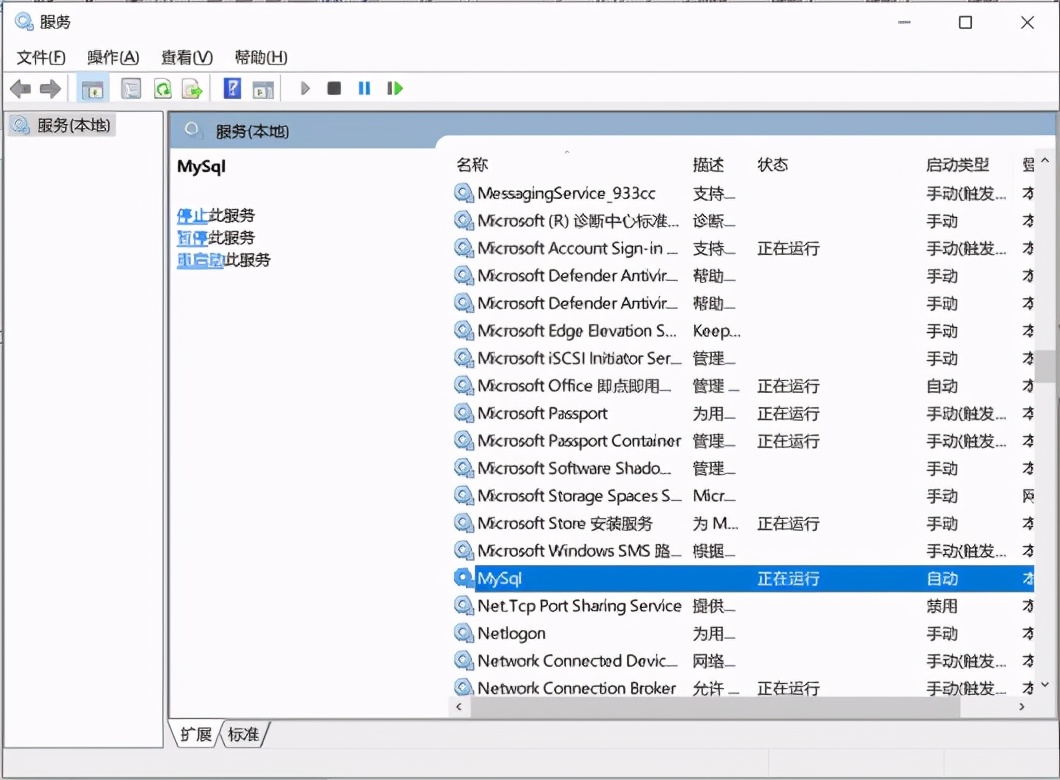
Task: Click horizontal scrollbar left arrow
Action: click(x=459, y=707)
